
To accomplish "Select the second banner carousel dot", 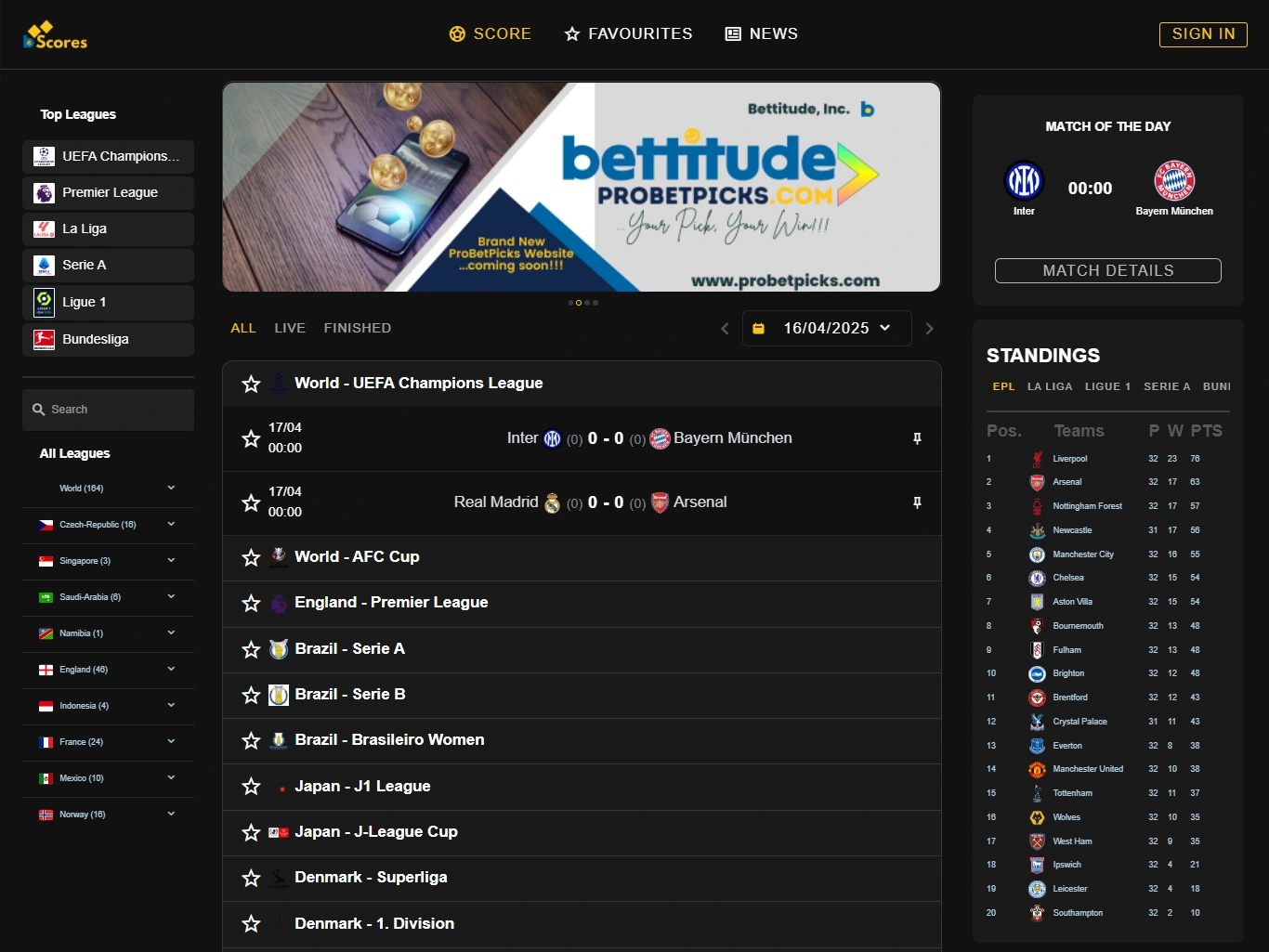I will click(x=579, y=303).
